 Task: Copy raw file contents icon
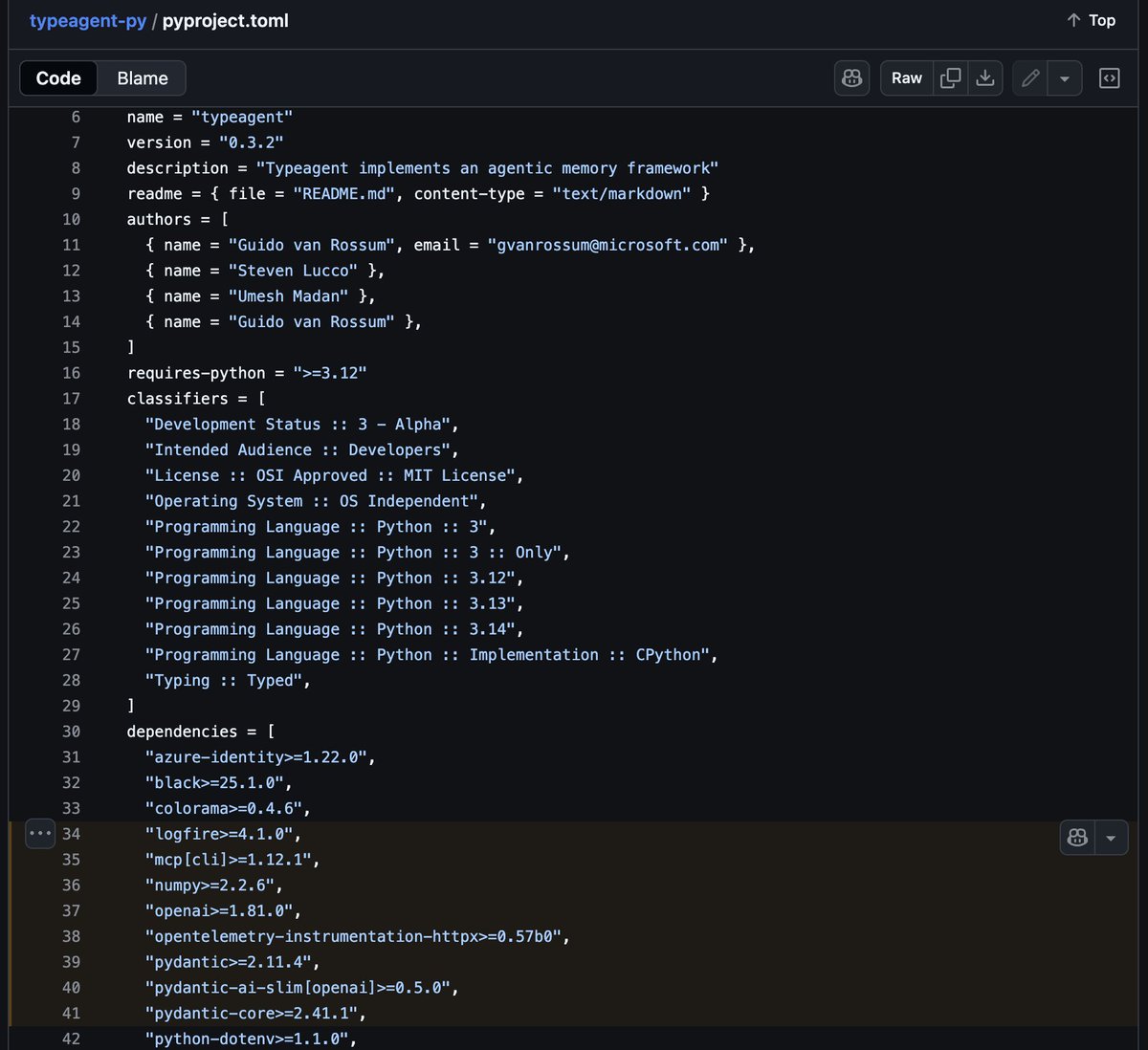951,78
